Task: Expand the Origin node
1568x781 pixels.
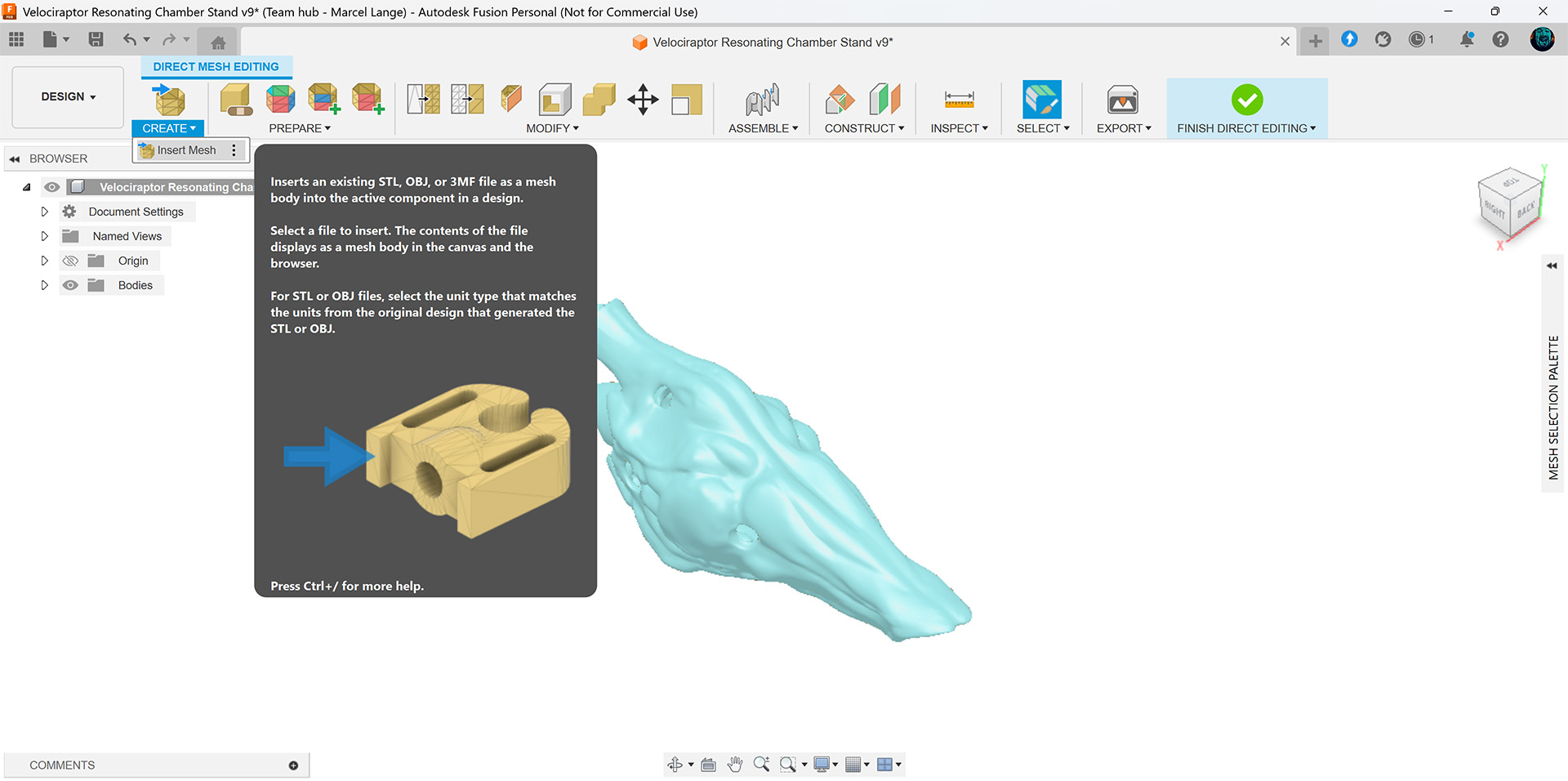Action: [x=45, y=261]
